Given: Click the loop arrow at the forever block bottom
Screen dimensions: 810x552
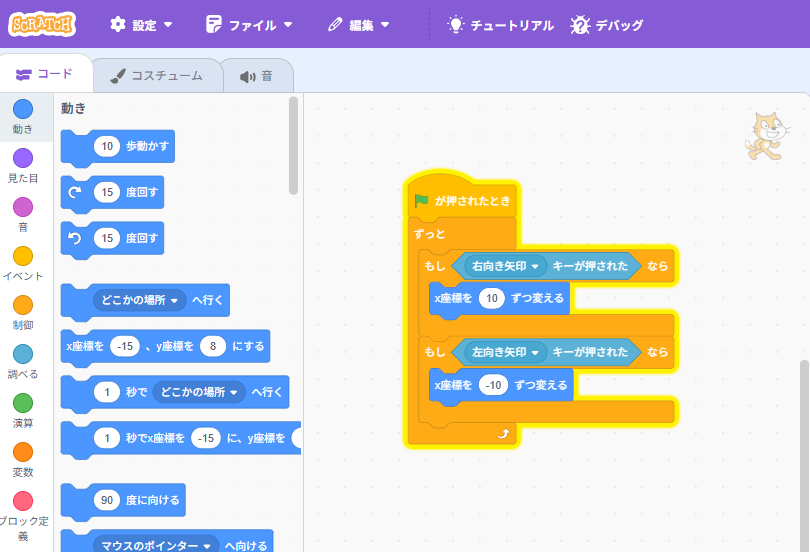Looking at the screenshot, I should point(504,433).
